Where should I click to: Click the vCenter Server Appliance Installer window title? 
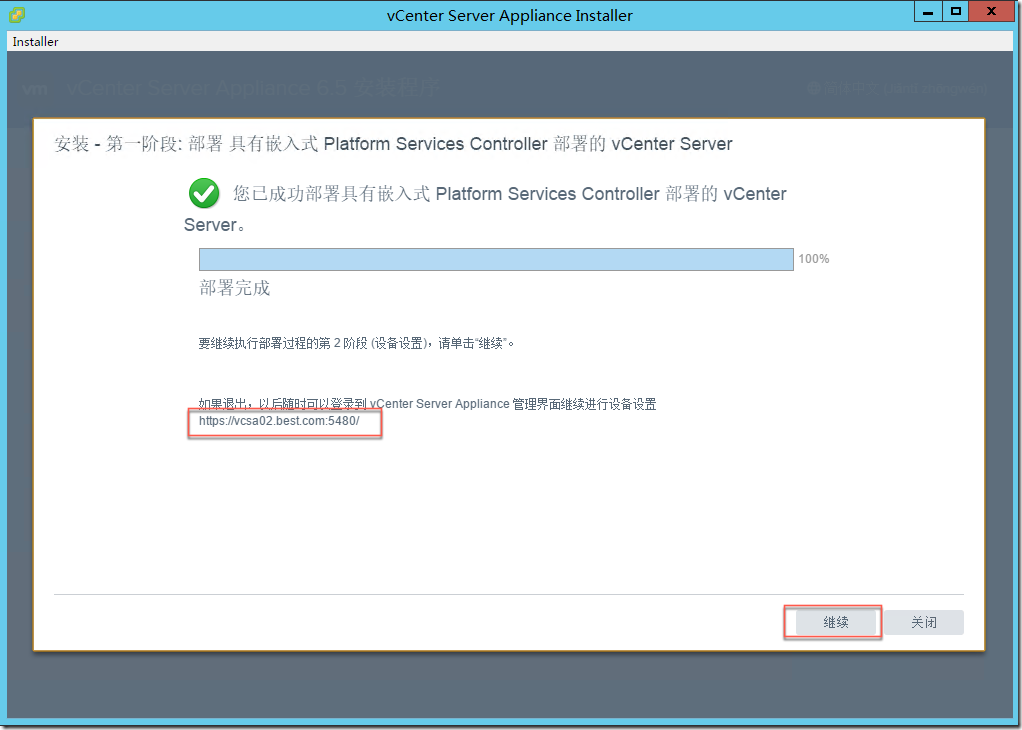pos(510,16)
